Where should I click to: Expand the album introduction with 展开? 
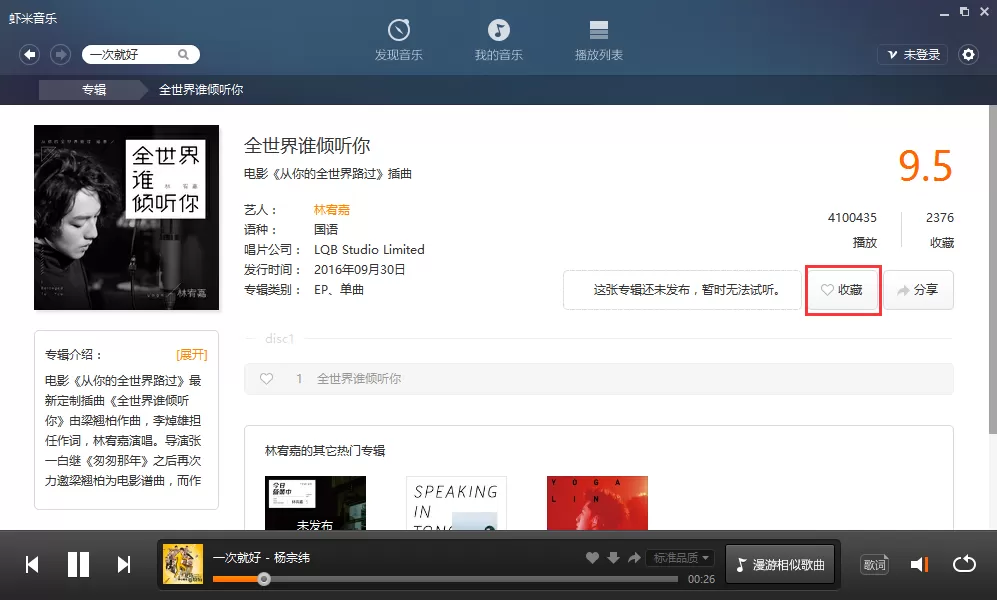click(x=191, y=355)
